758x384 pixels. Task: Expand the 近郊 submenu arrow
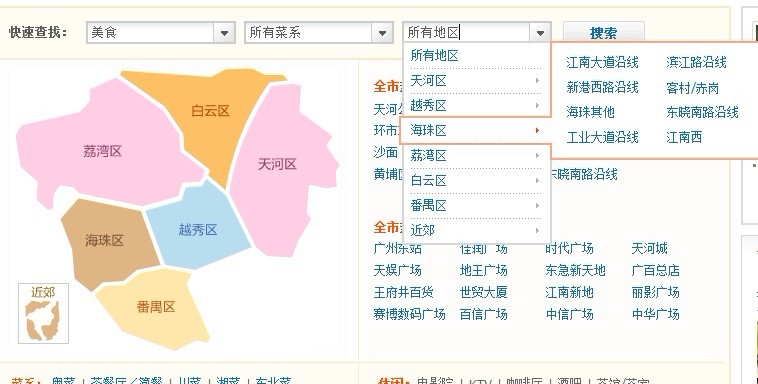pos(537,231)
